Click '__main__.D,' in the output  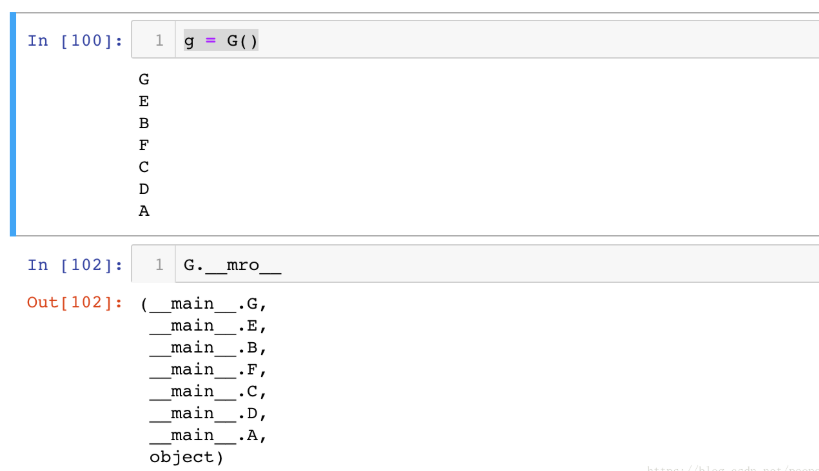(x=208, y=414)
